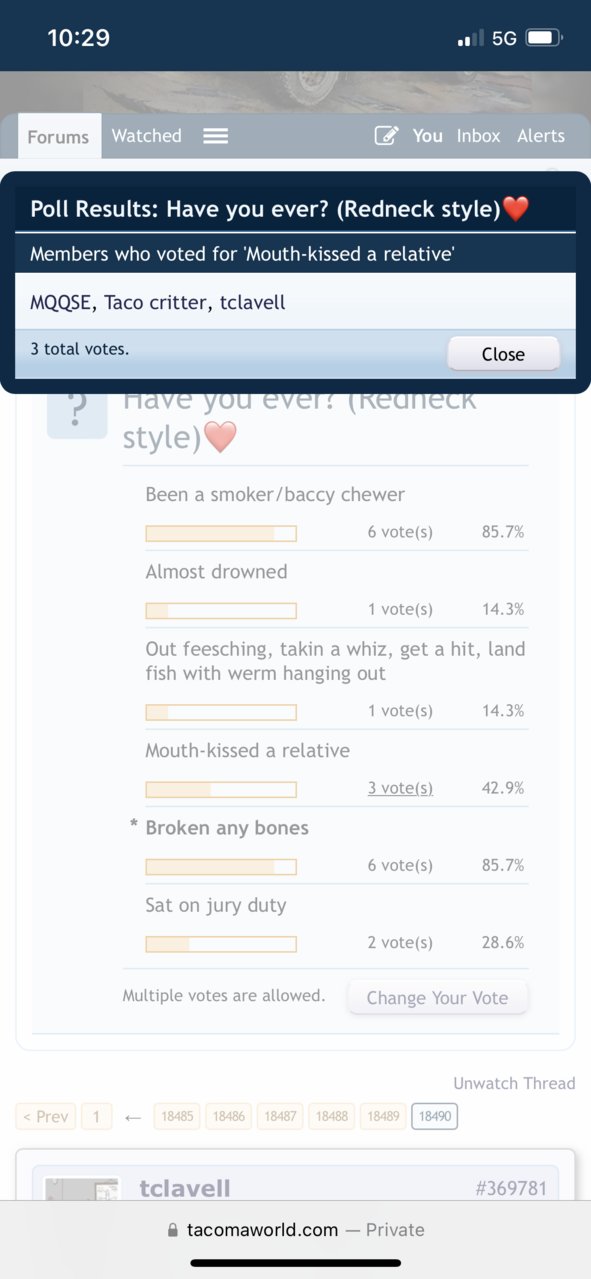View Alerts
Screen dimensions: 591x1279
point(541,136)
